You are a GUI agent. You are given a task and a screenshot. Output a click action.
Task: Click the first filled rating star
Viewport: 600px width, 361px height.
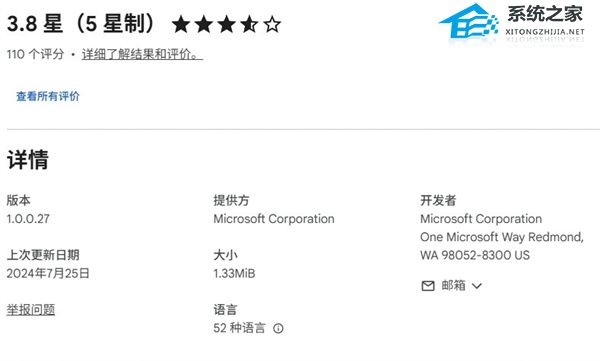pyautogui.click(x=181, y=25)
